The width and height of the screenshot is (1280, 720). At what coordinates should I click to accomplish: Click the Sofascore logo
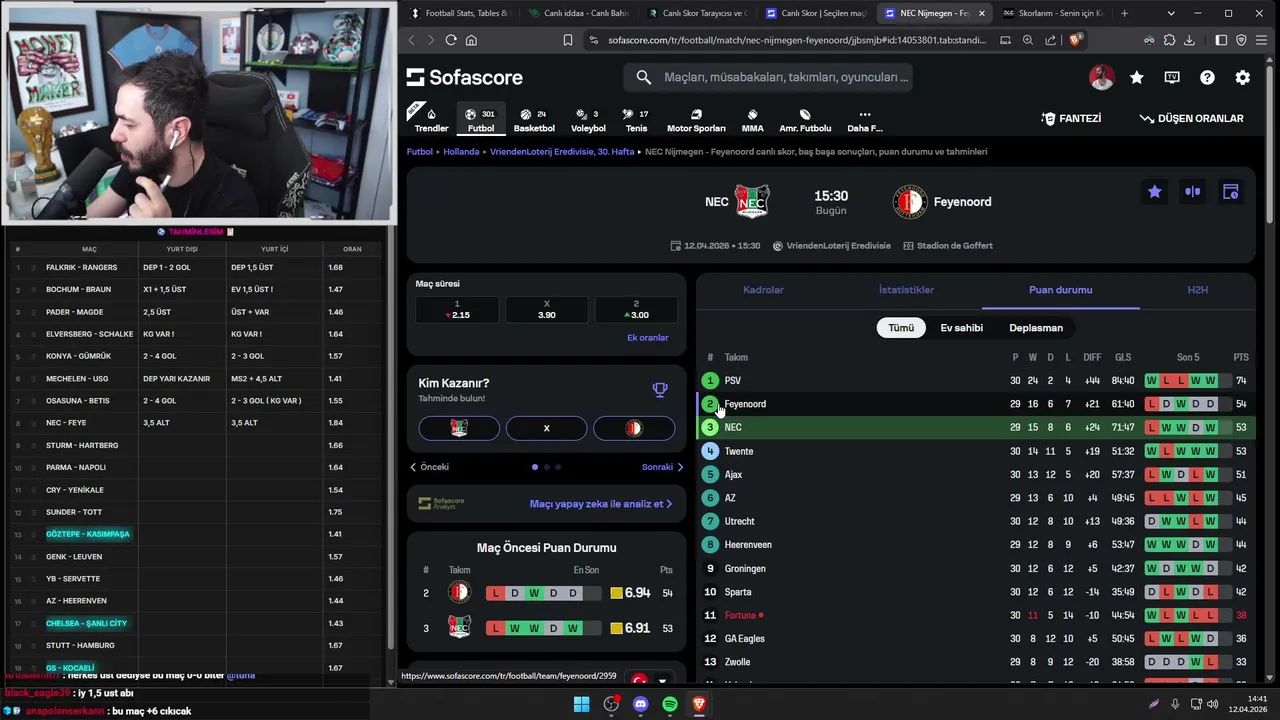click(x=465, y=77)
